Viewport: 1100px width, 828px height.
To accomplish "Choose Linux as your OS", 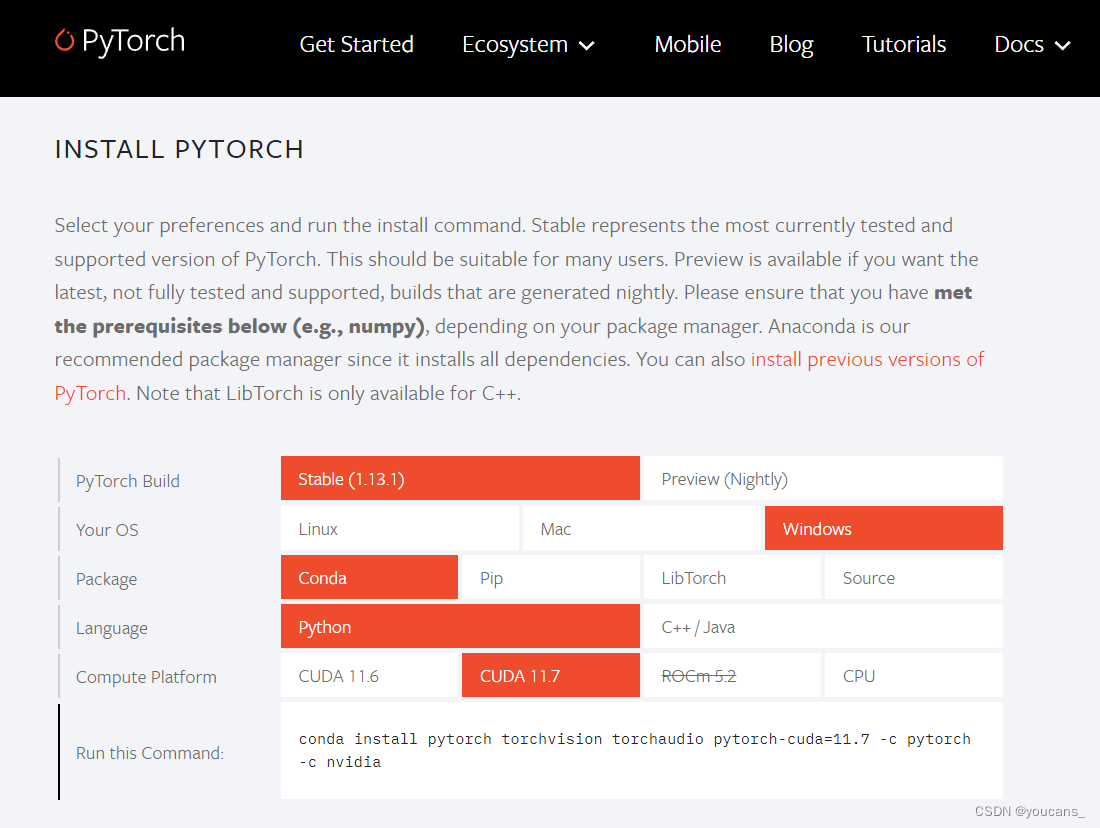I will click(x=400, y=528).
